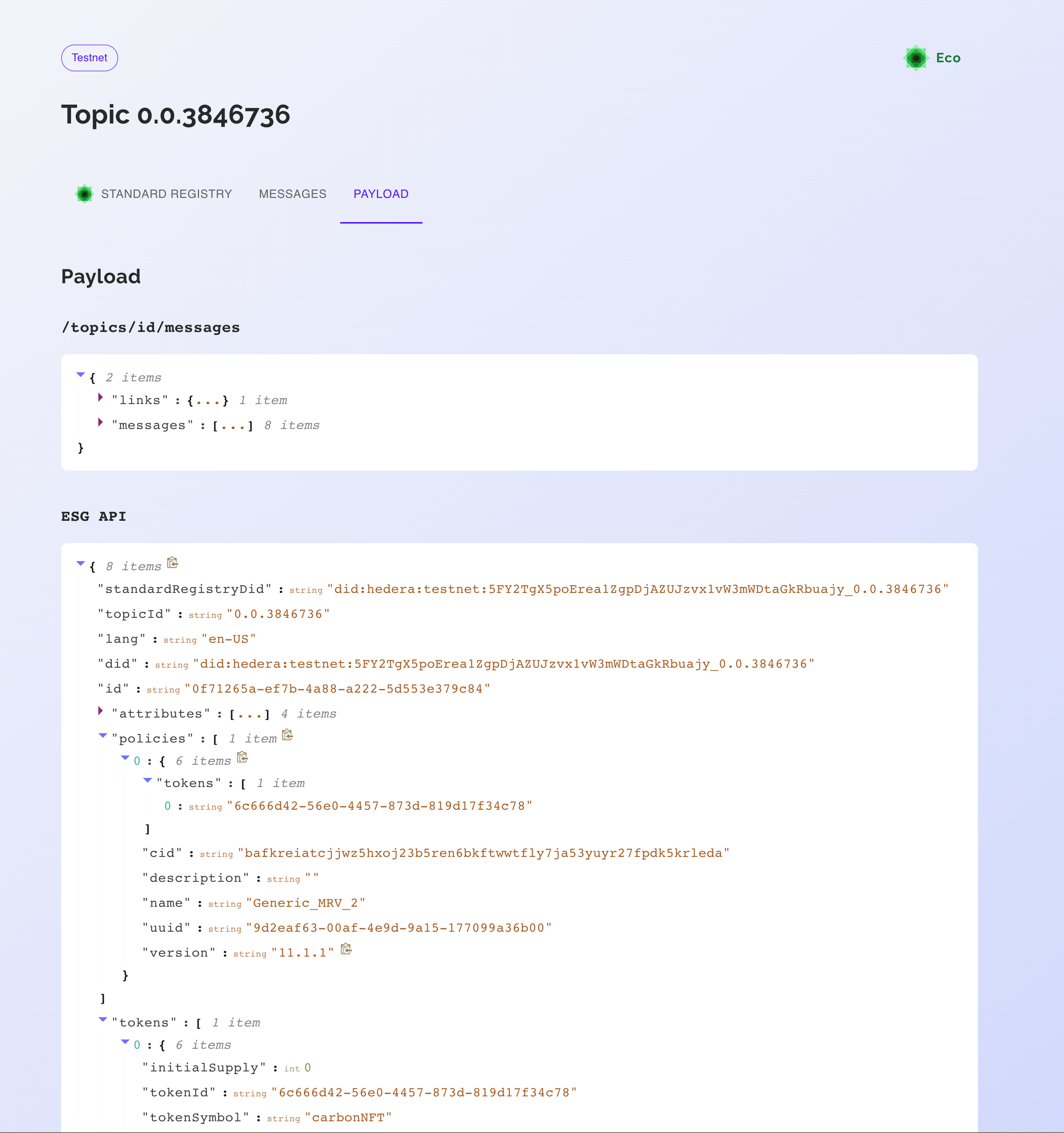Select the purple collapse arrow of the top payload object
Screen dimensions: 1064x1133
coord(80,374)
